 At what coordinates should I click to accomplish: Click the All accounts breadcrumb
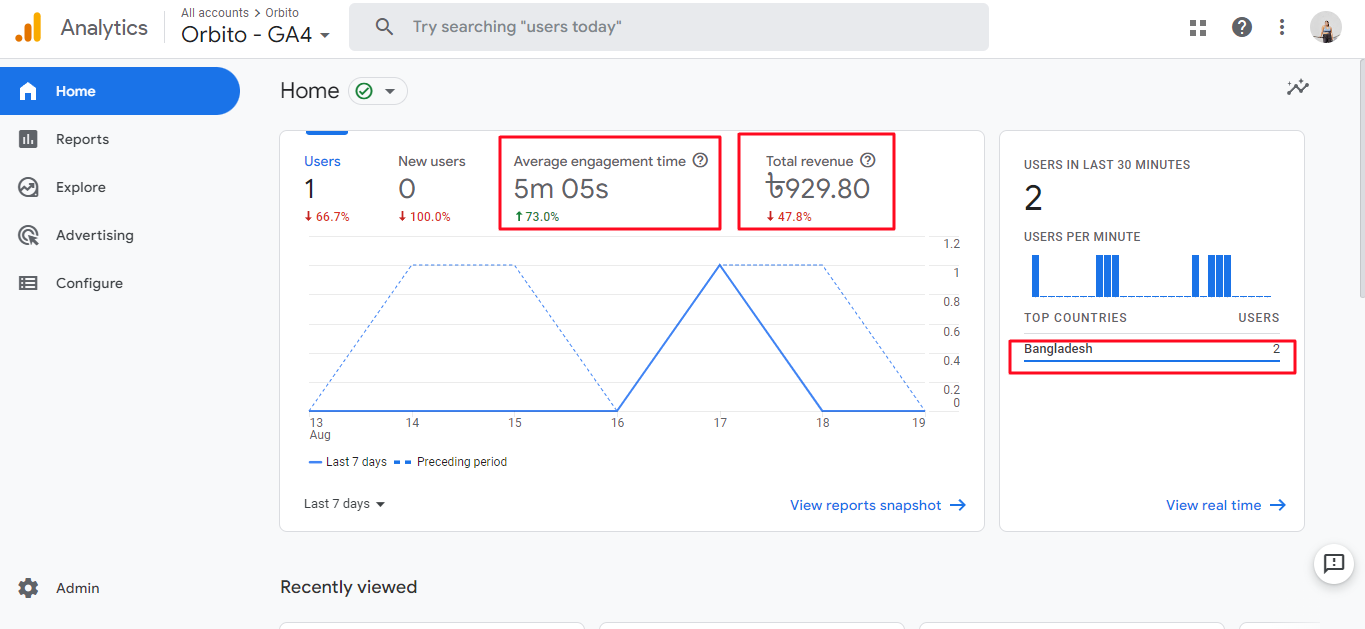pyautogui.click(x=215, y=13)
